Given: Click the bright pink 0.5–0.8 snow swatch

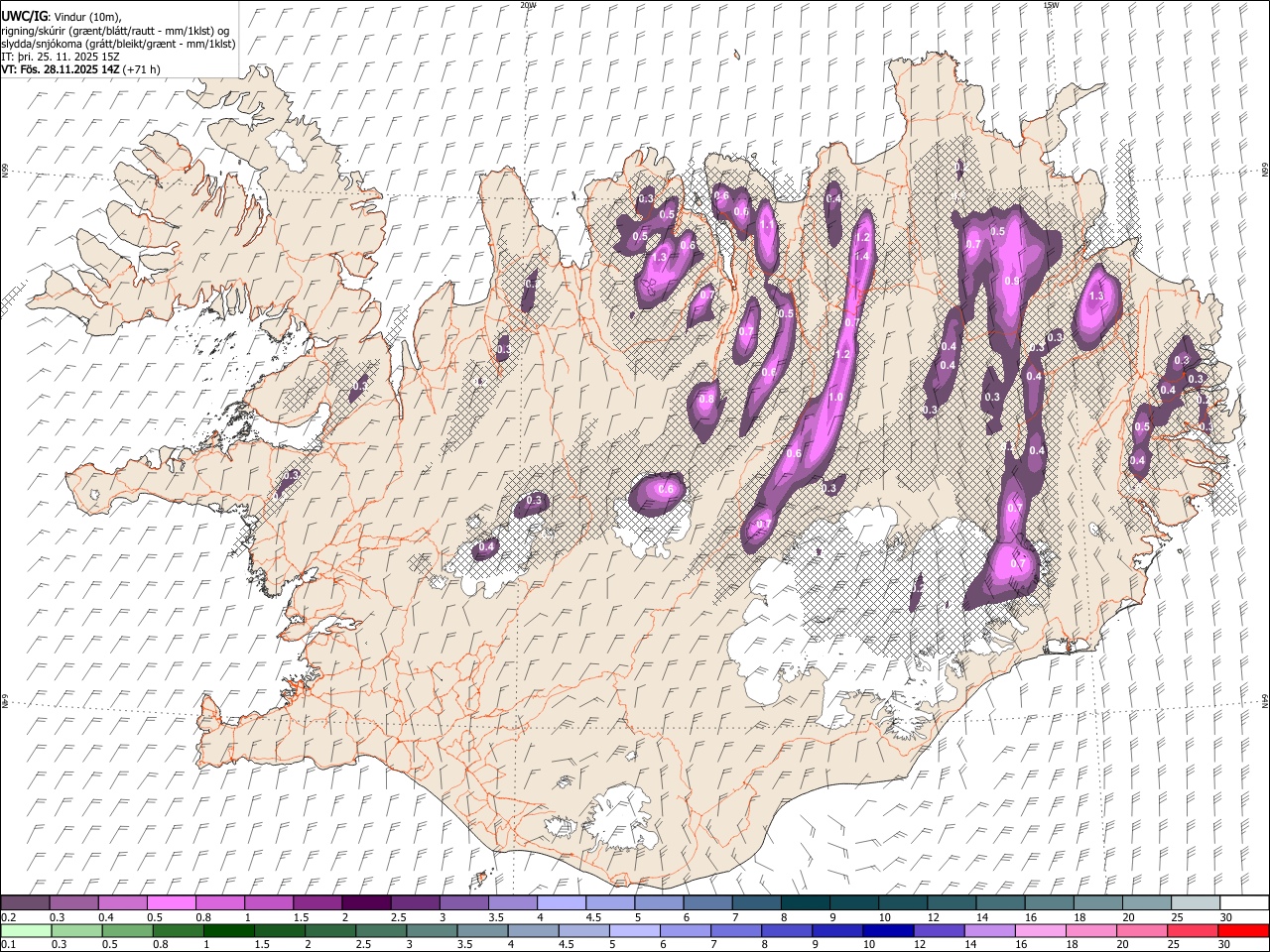Looking at the screenshot, I should (x=171, y=902).
